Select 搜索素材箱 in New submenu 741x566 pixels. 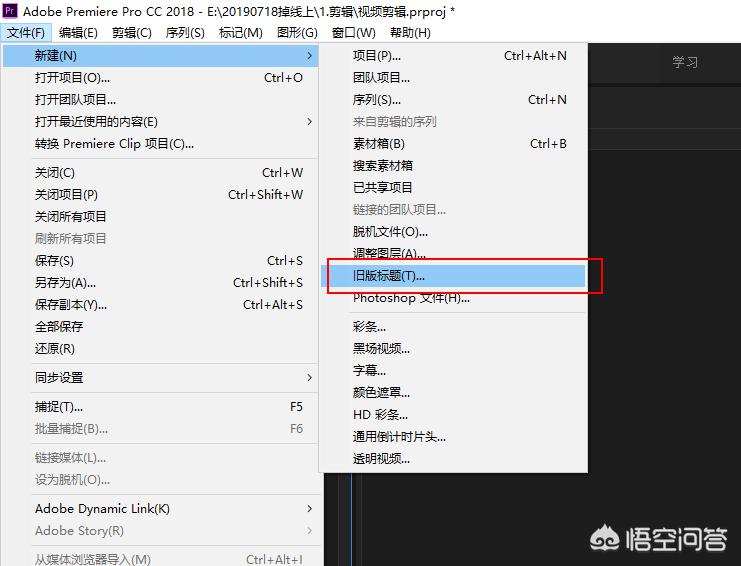453,165
